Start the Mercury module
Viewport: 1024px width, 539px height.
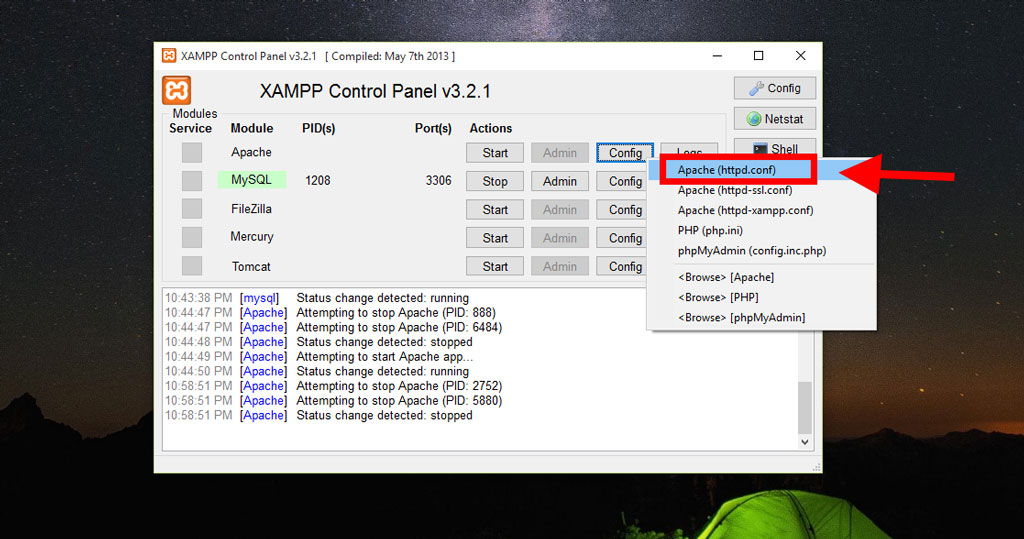point(494,238)
